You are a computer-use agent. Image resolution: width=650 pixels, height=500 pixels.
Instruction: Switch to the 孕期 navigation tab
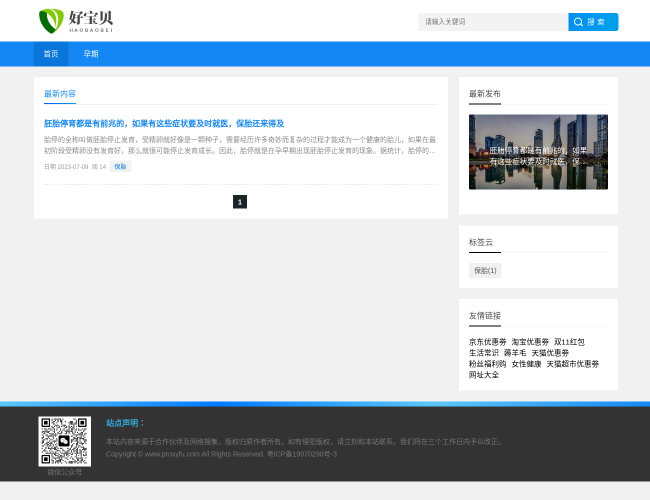[x=91, y=54]
